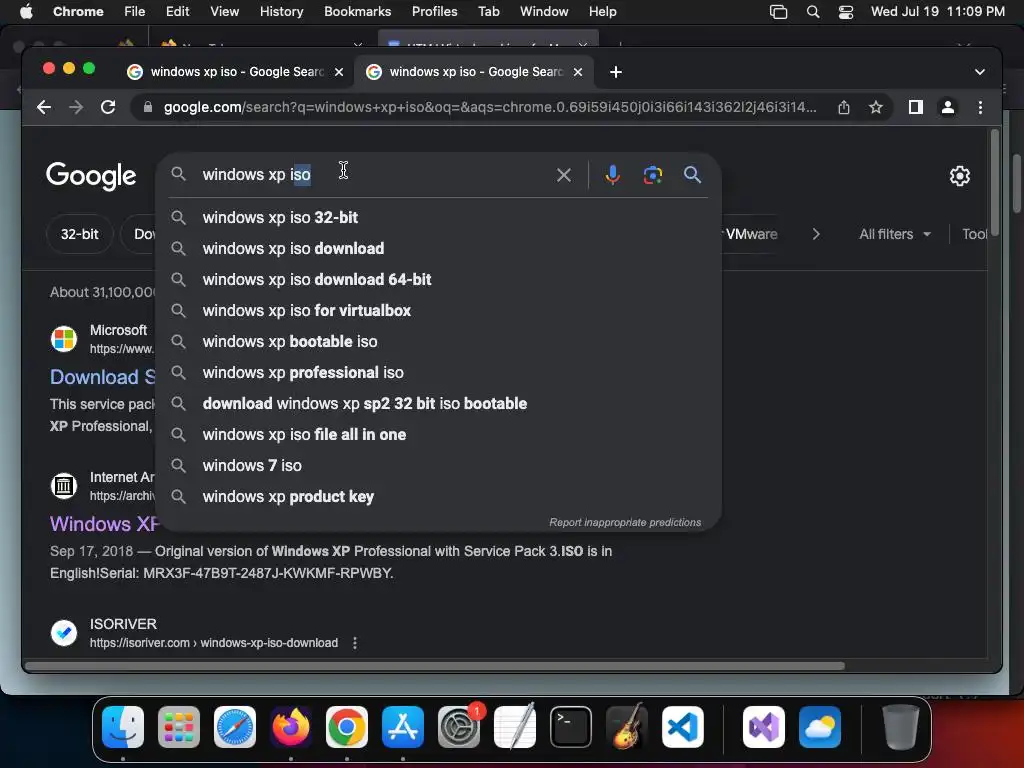This screenshot has height=768, width=1024.
Task: Click Report inappropriate predictions link
Action: tap(625, 522)
